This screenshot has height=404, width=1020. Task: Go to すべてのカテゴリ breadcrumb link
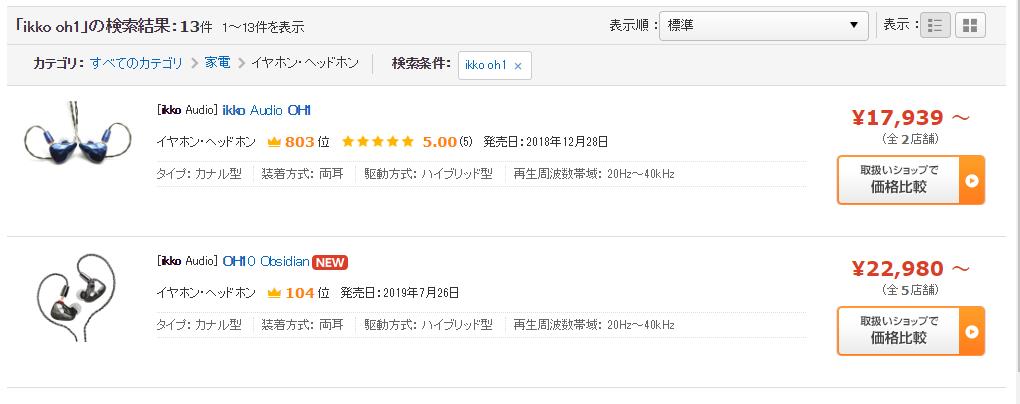click(136, 63)
